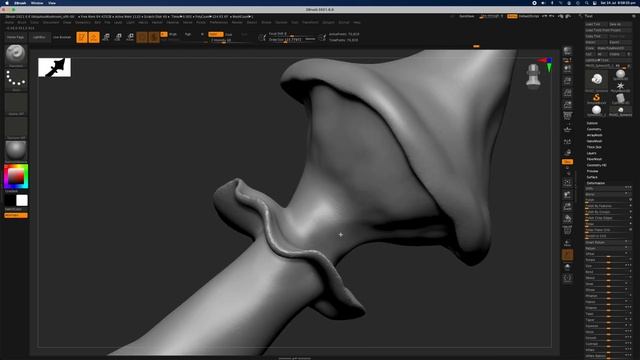The width and height of the screenshot is (640, 360).
Task: Open the Preferences menu
Action: pos(219,22)
